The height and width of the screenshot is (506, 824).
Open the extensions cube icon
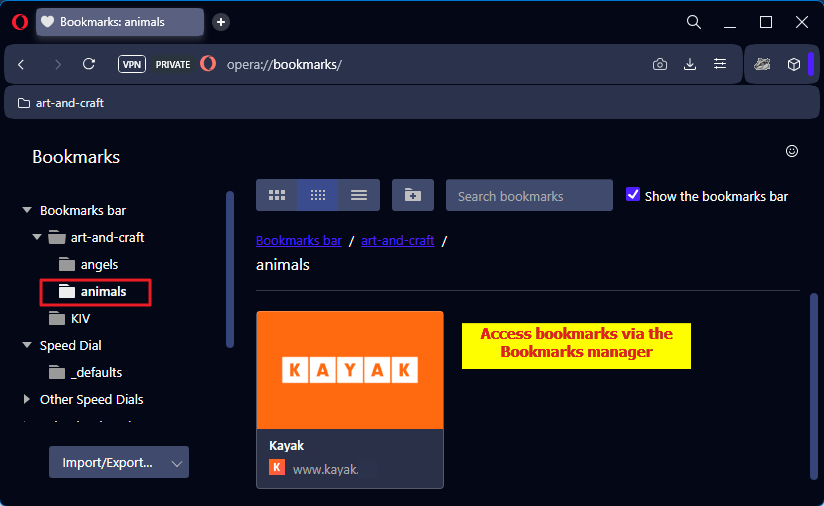point(794,64)
